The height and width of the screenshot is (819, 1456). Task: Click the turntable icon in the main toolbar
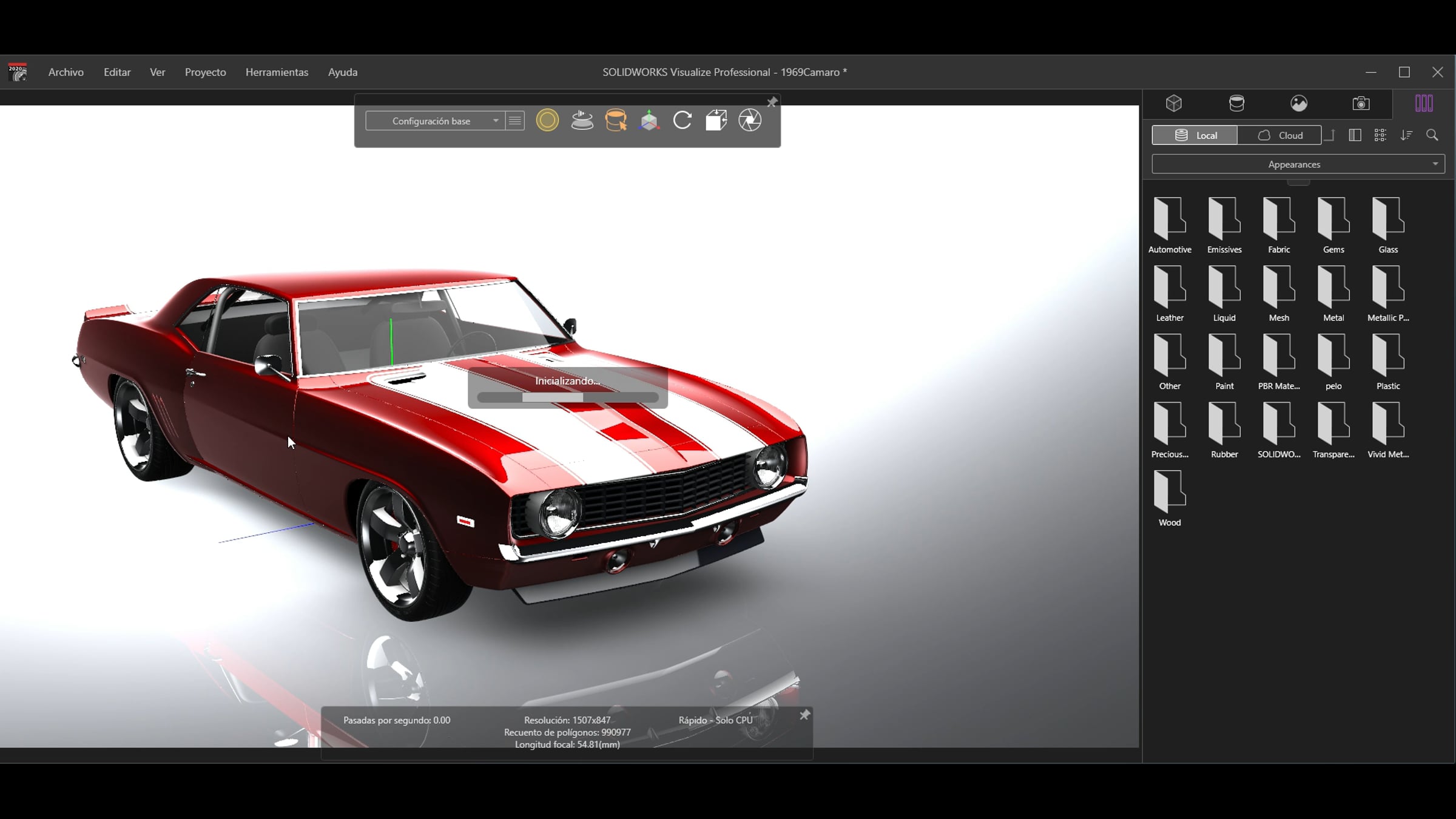click(x=582, y=120)
